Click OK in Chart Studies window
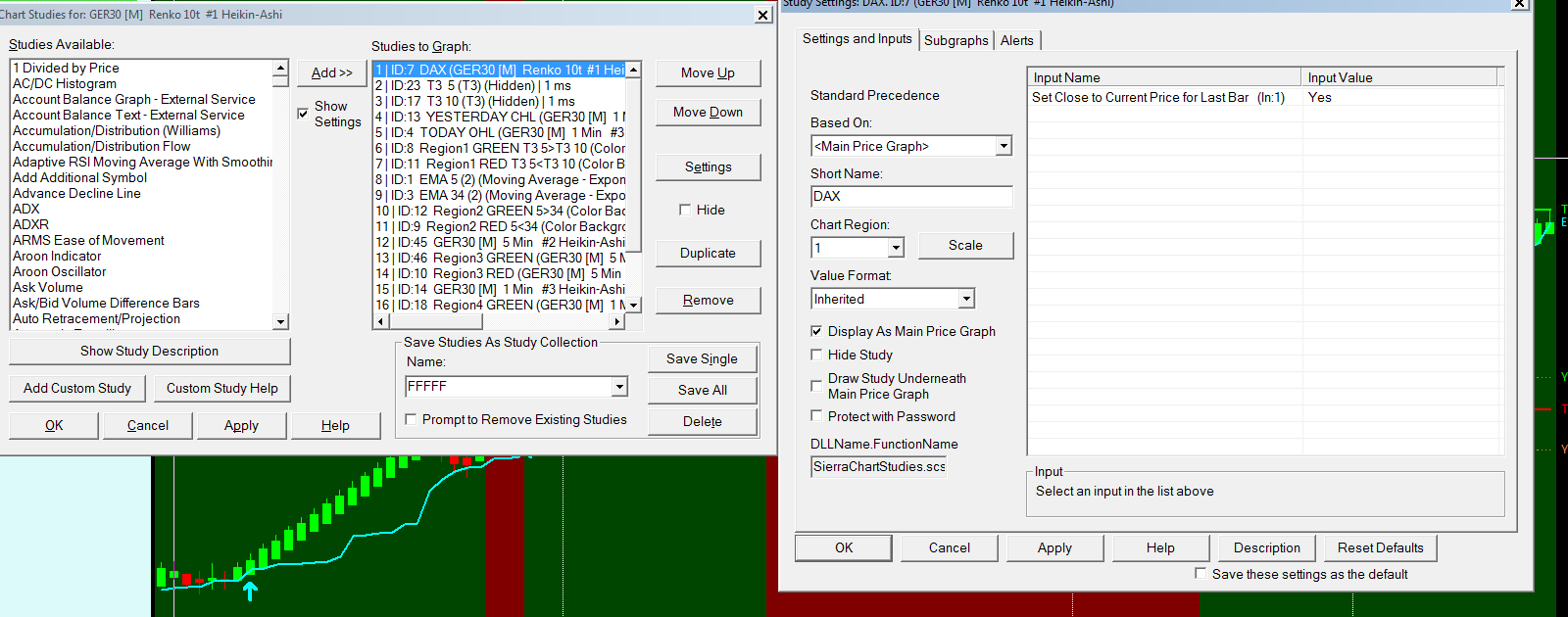Screen dimensions: 1568x617 click(x=54, y=425)
